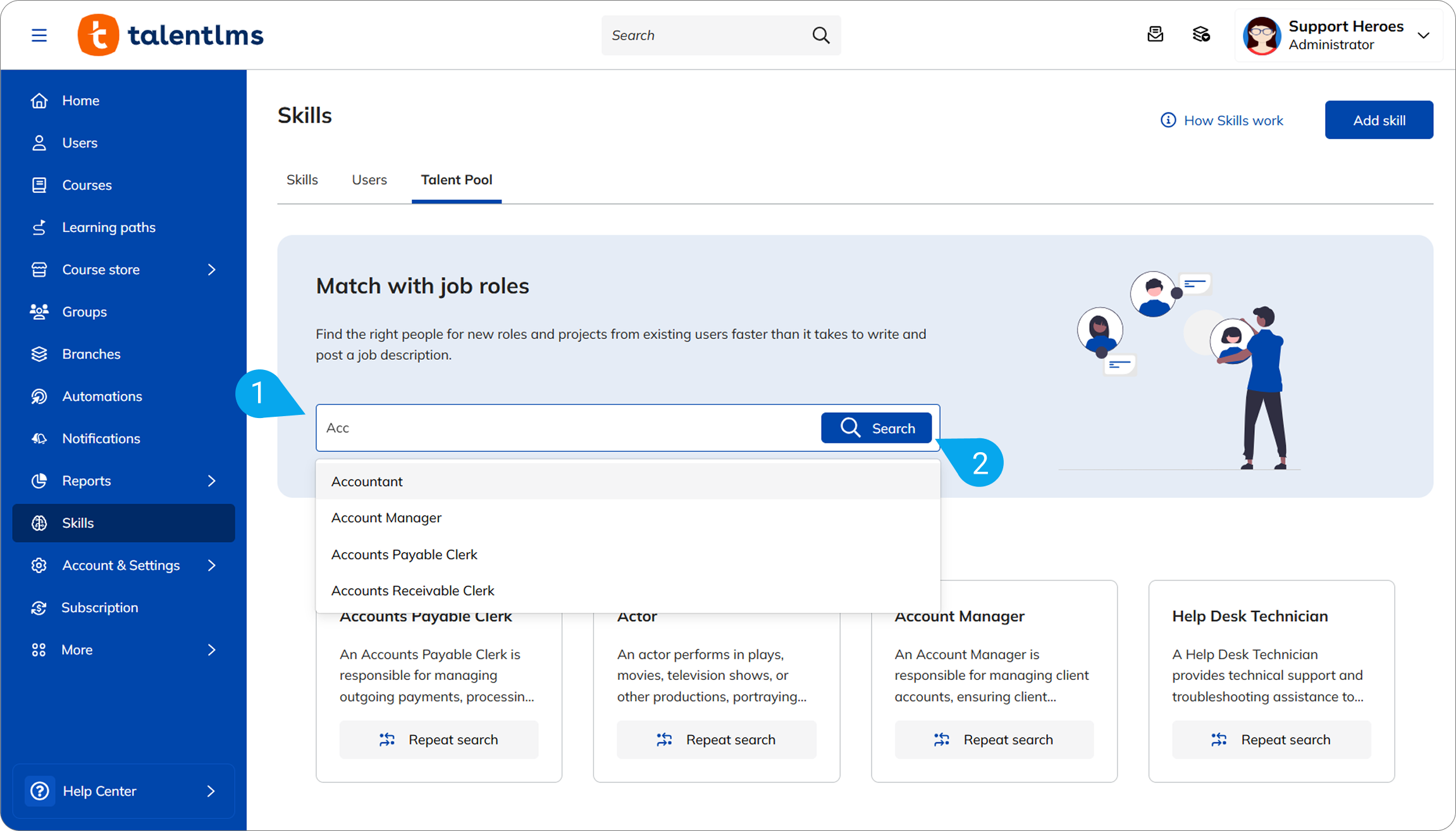Click the Add skill button
Viewport: 1456px width, 831px height.
pos(1379,120)
